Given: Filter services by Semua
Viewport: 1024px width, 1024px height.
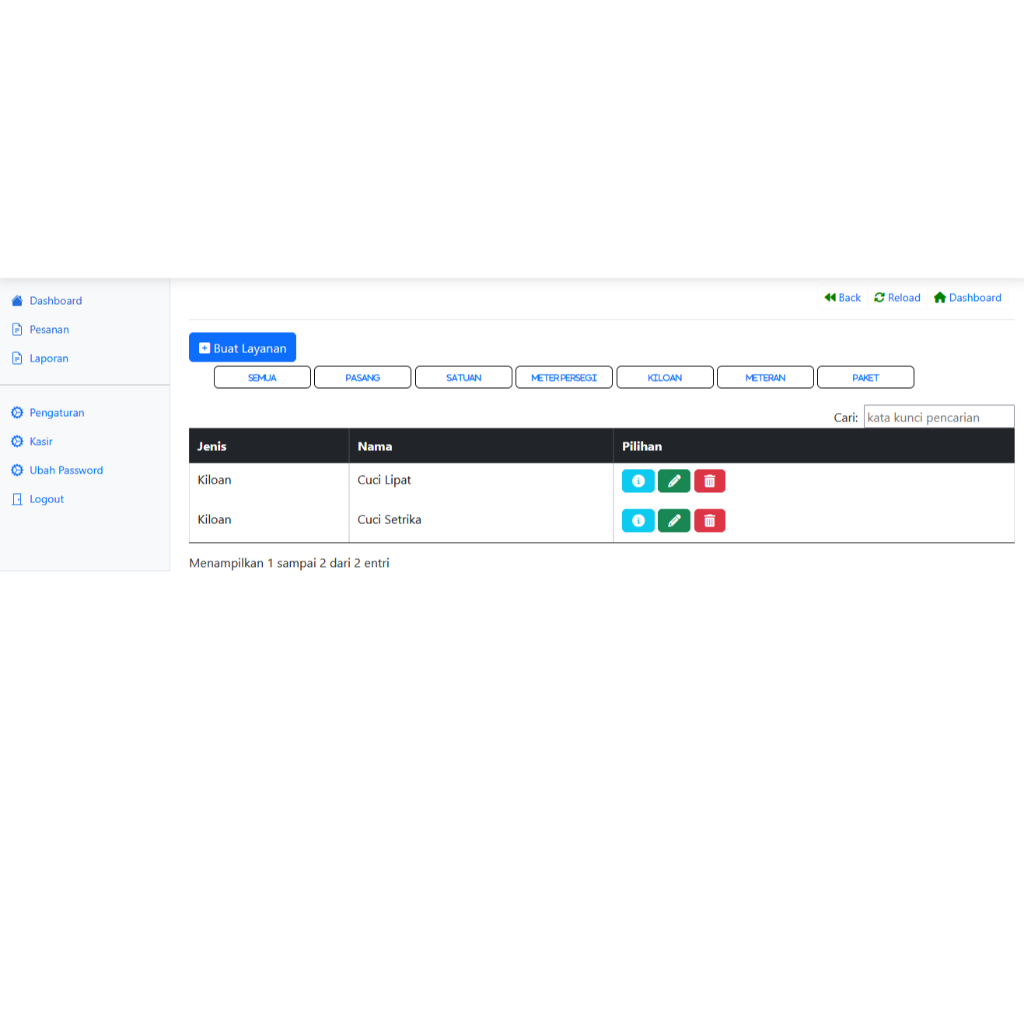Looking at the screenshot, I should (263, 377).
